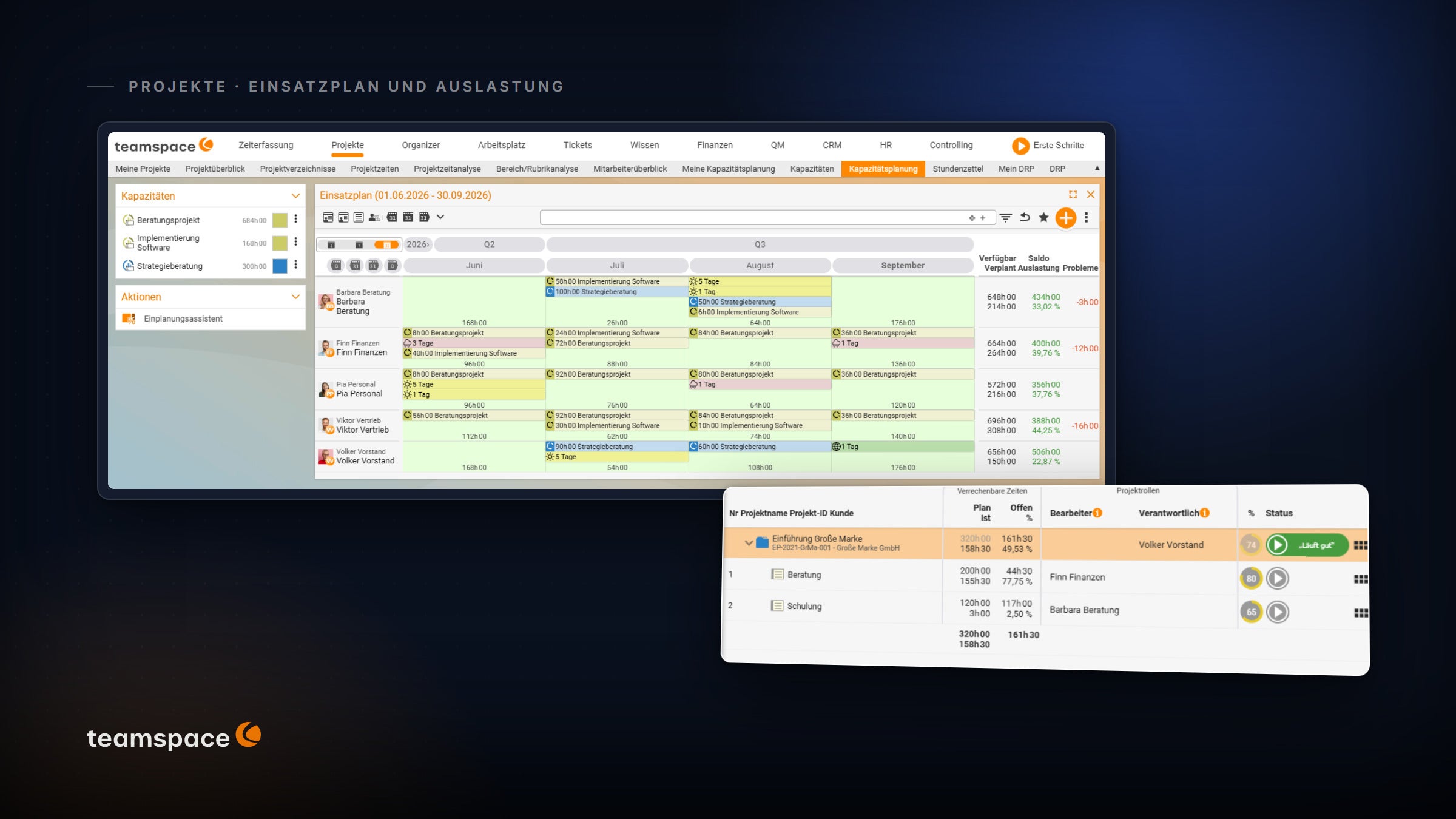Select the September month header

(903, 265)
